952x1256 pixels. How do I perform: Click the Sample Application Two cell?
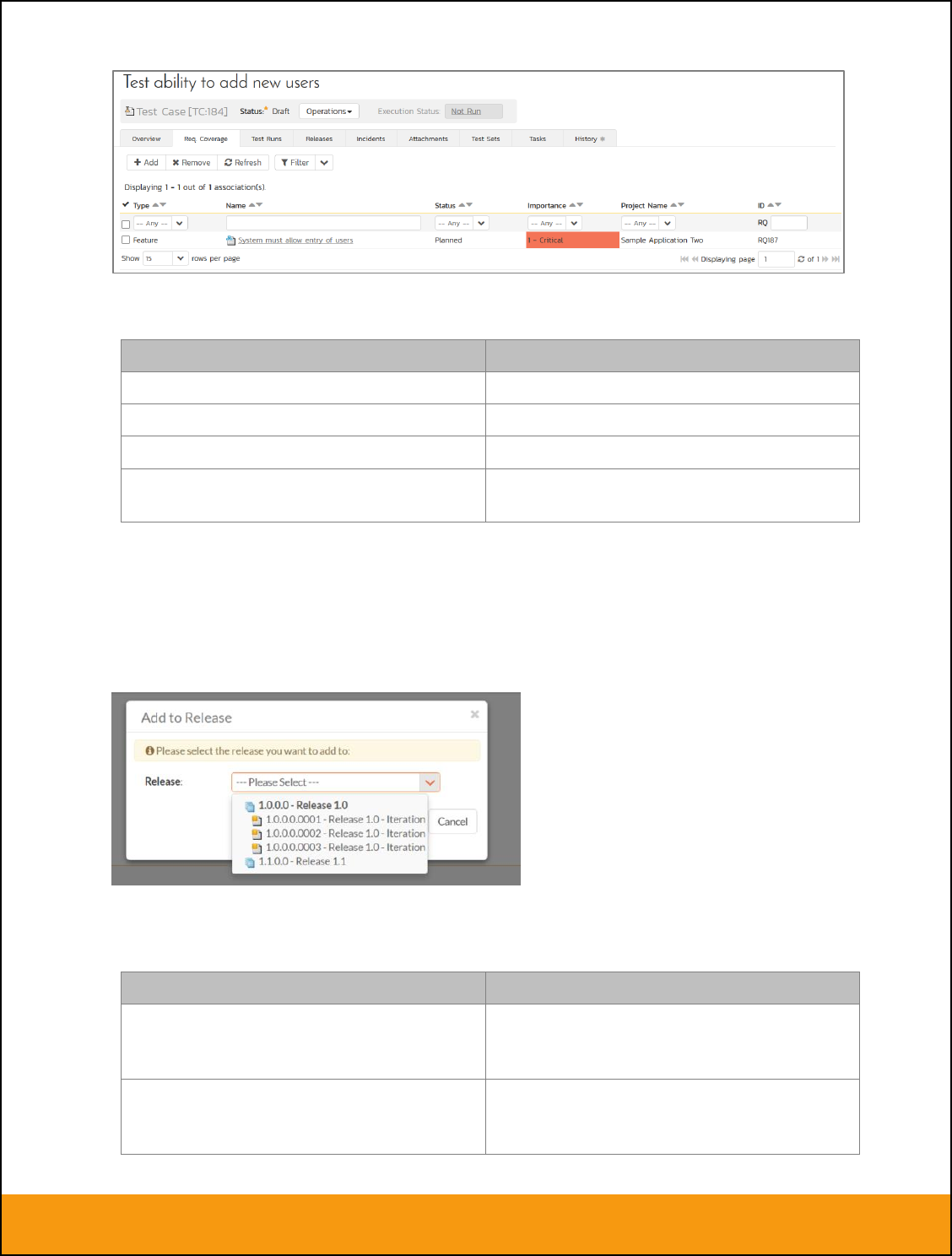click(662, 241)
